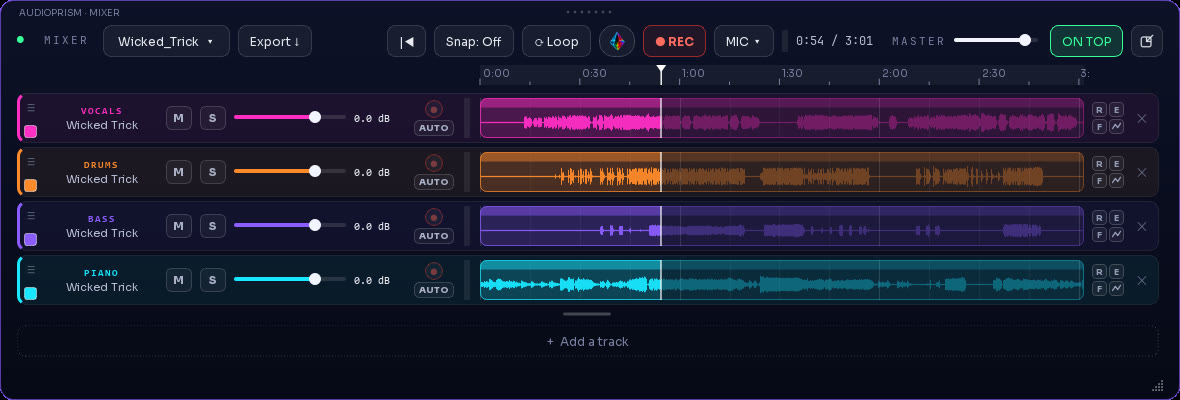
Task: Click the Loop button
Action: (x=556, y=41)
